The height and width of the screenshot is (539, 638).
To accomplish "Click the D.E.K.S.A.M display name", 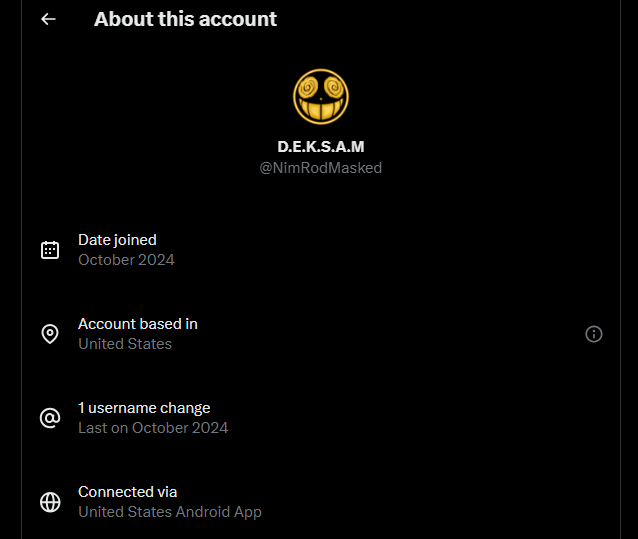I will (320, 147).
